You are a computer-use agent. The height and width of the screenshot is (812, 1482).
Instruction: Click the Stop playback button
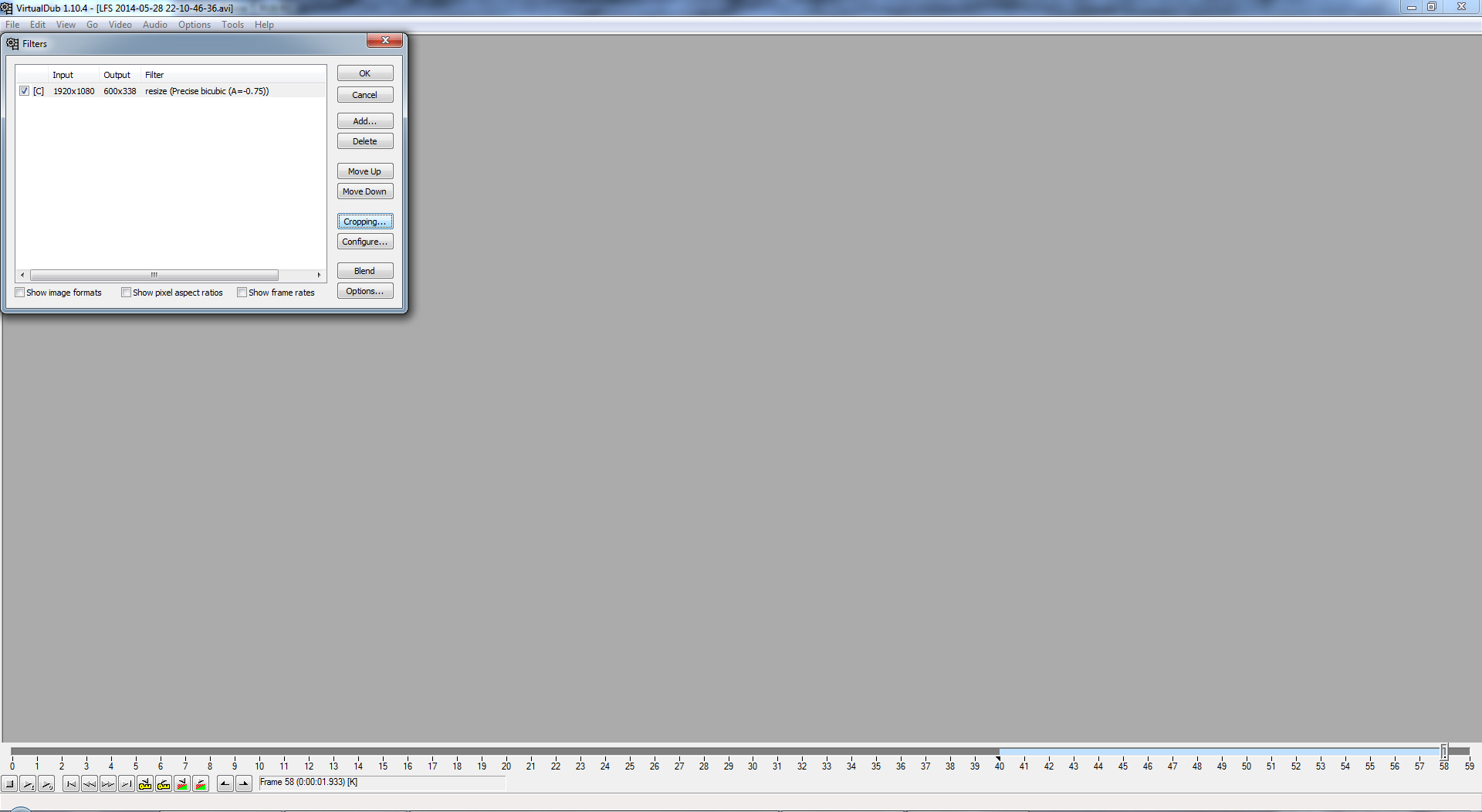point(10,784)
